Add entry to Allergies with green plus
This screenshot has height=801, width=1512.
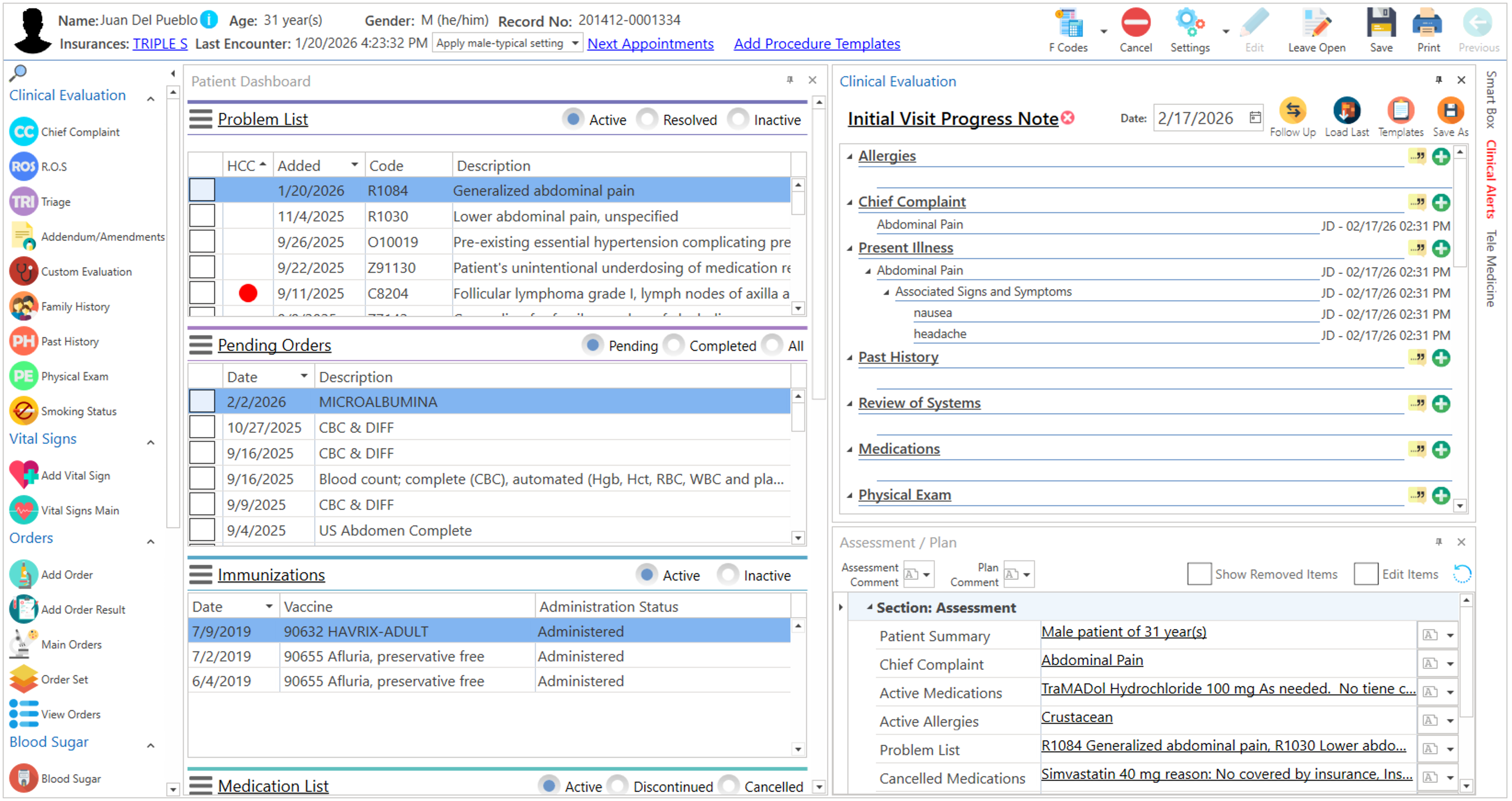[x=1441, y=157]
